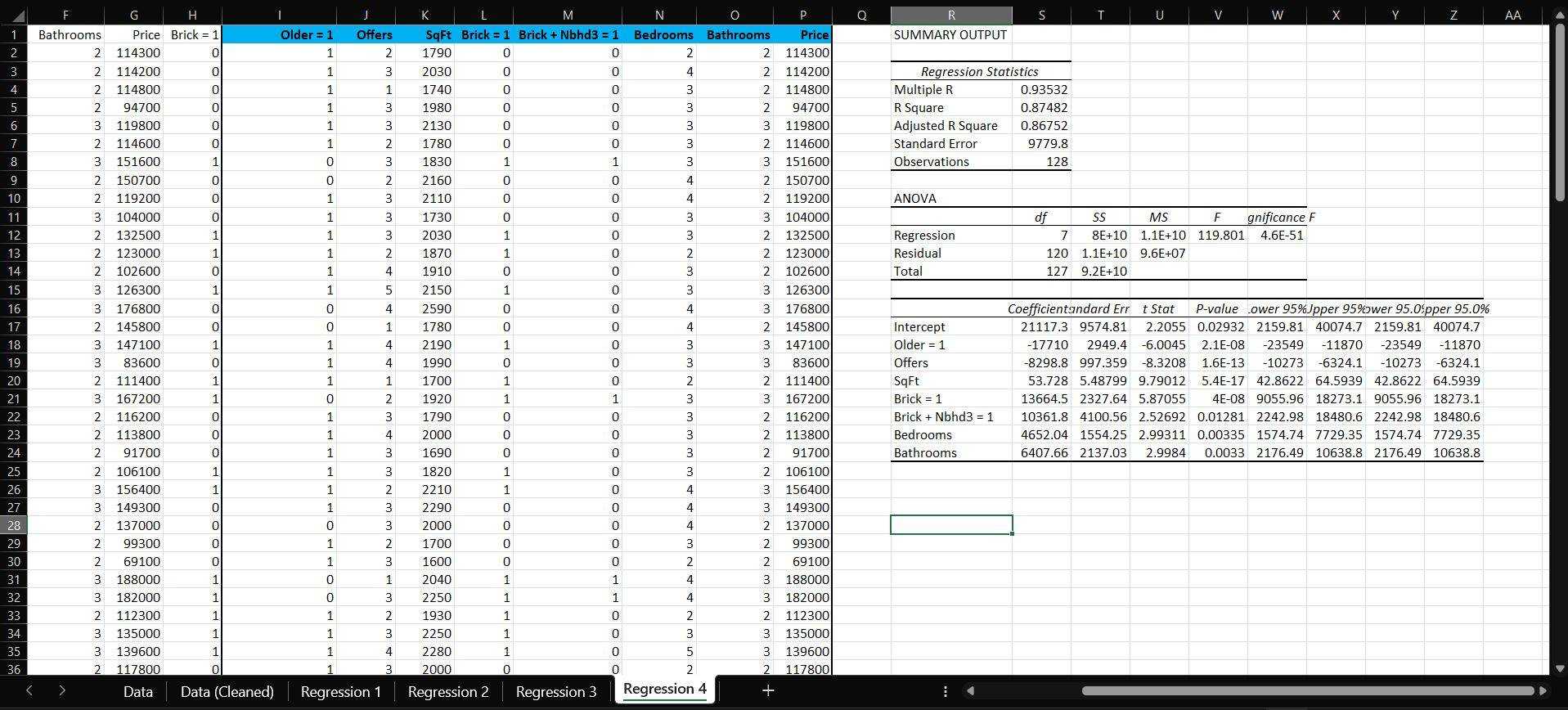Switch to Regression 3 sheet

coord(555,691)
